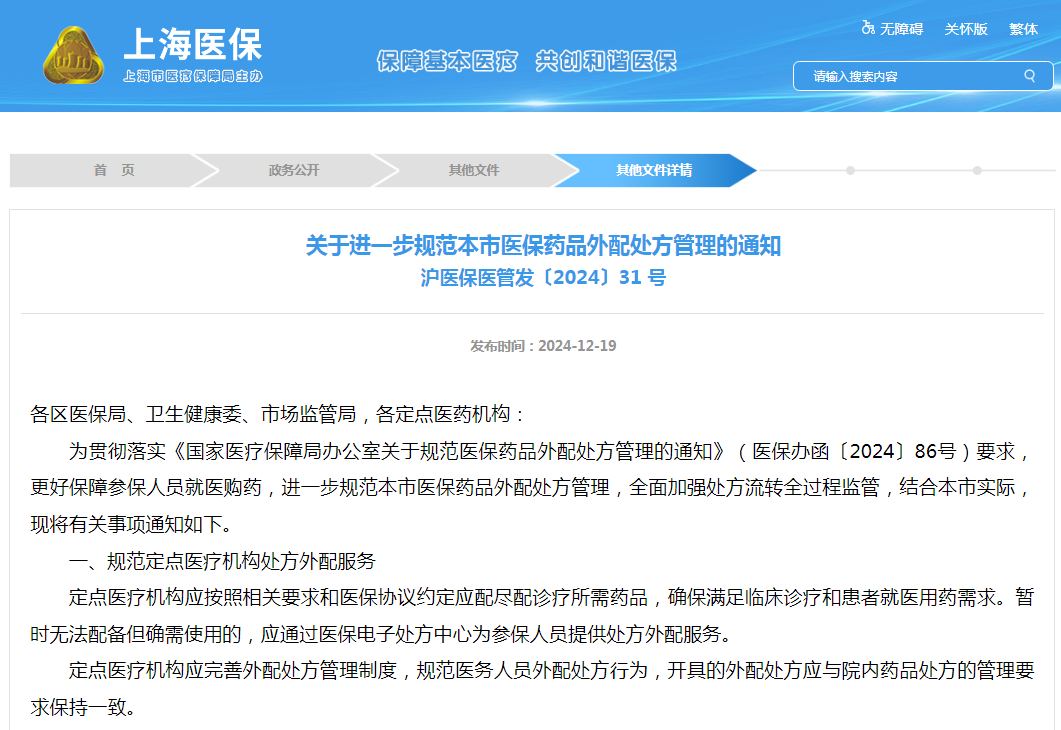Open the 无障碍 accessibility mode link
Screen dimensions: 1061x730
[x=901, y=29]
